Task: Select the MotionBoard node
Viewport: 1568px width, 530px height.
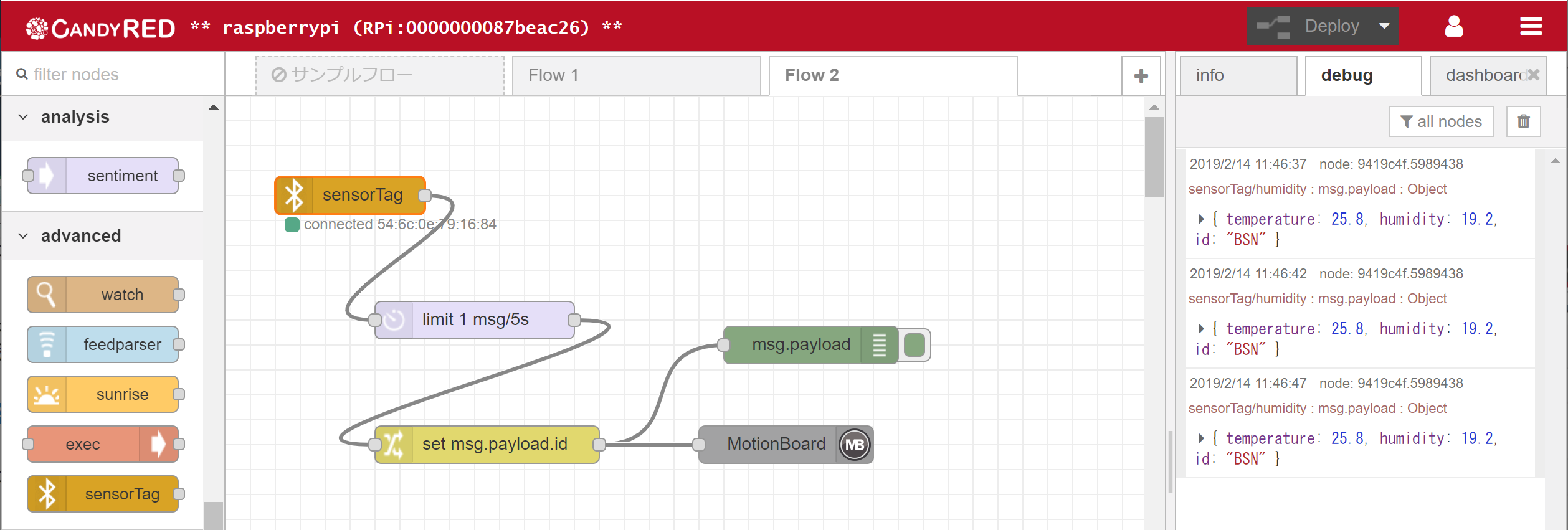Action: (786, 445)
